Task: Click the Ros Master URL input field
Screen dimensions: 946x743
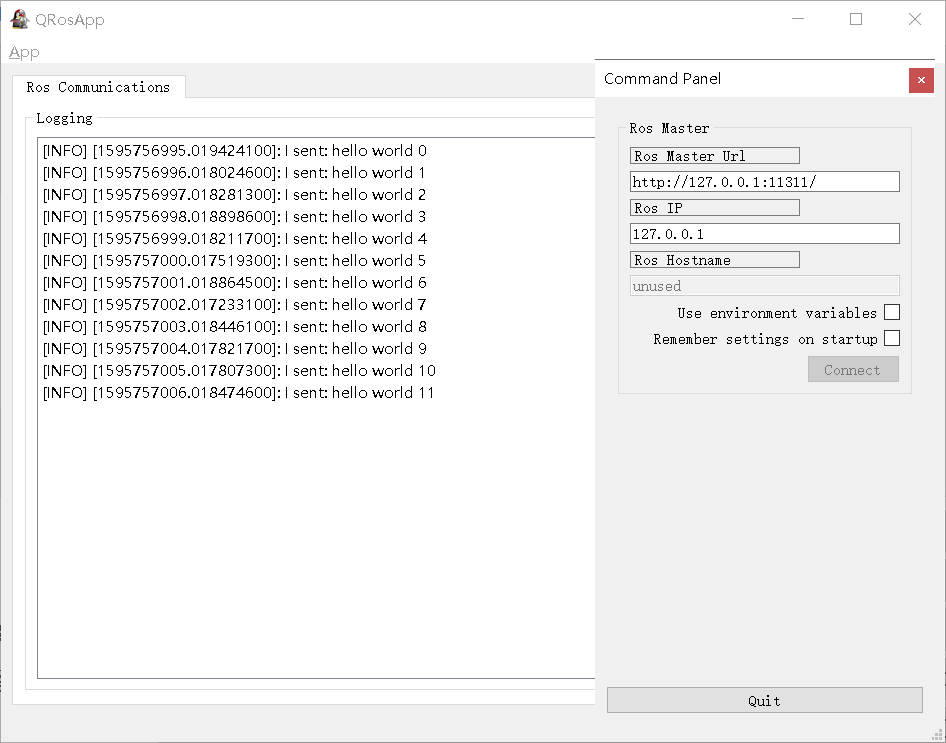Action: click(764, 181)
